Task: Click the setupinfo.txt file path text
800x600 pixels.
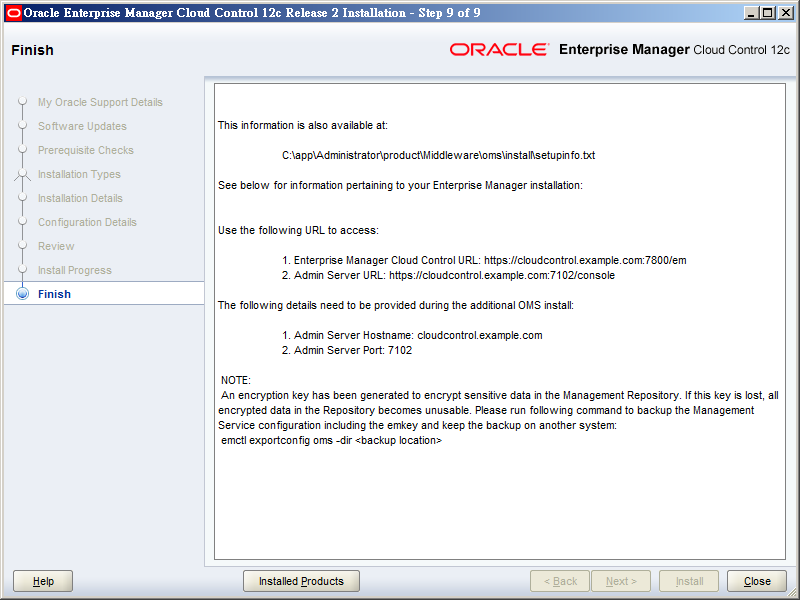Action: pyautogui.click(x=438, y=155)
